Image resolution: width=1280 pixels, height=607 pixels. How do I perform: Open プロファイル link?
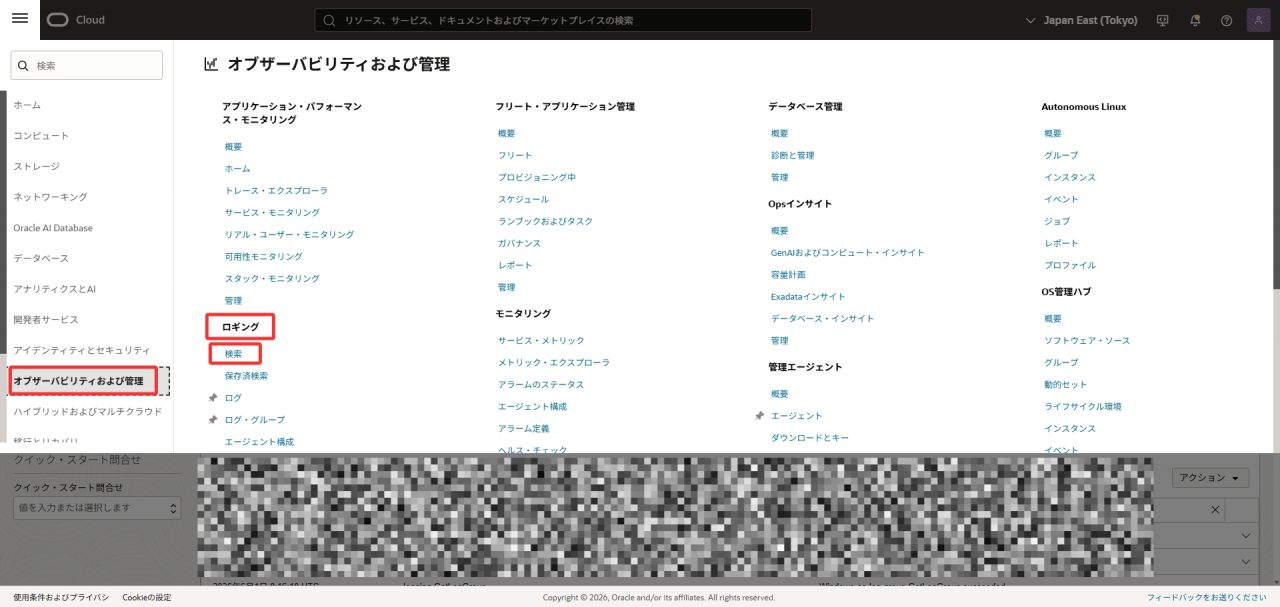(1070, 265)
